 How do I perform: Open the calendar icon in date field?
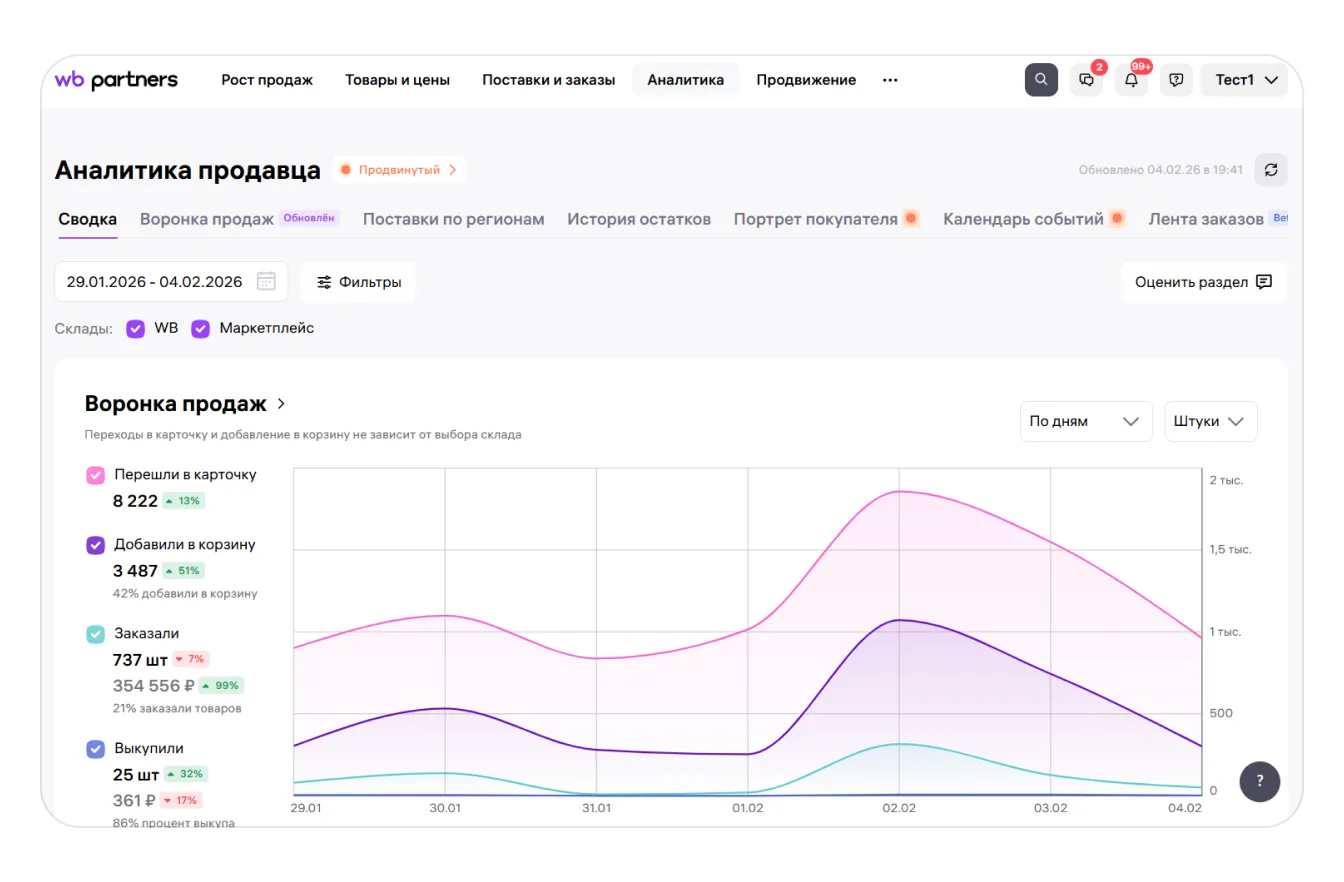(266, 282)
